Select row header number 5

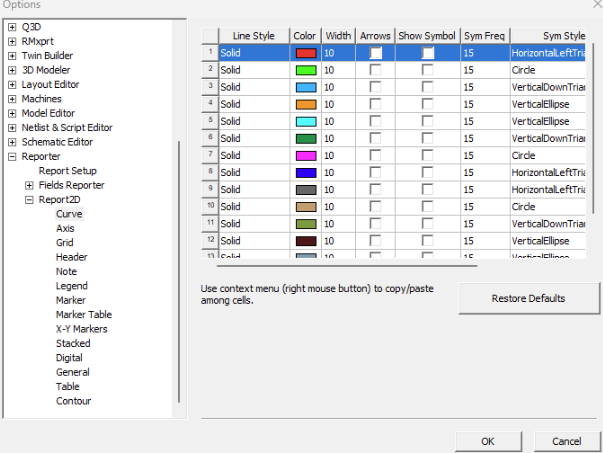tap(210, 121)
